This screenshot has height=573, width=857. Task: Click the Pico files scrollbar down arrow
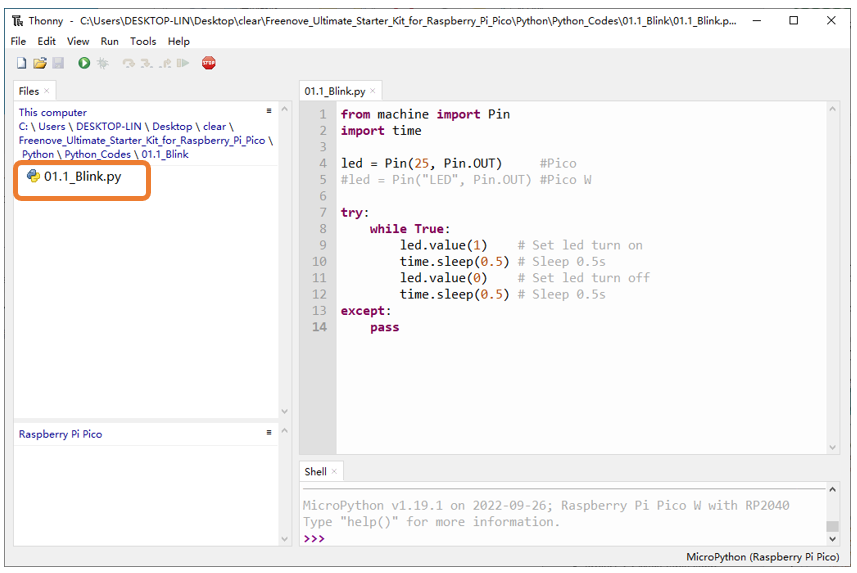click(284, 539)
